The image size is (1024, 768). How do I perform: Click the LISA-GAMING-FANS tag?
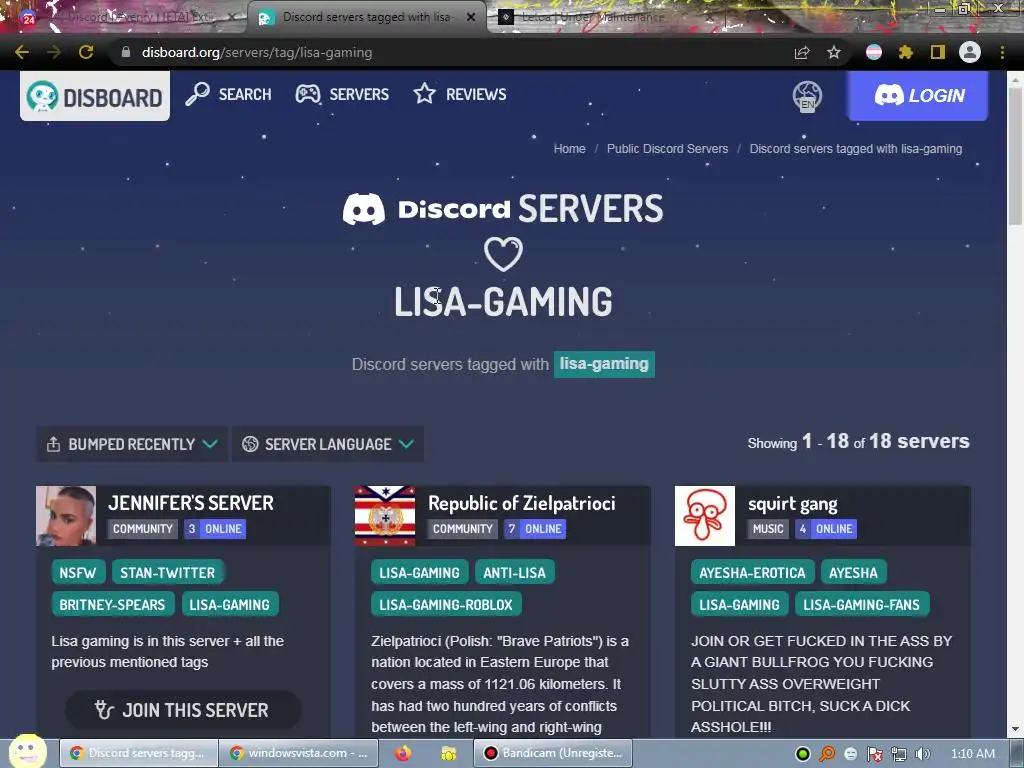click(x=861, y=605)
